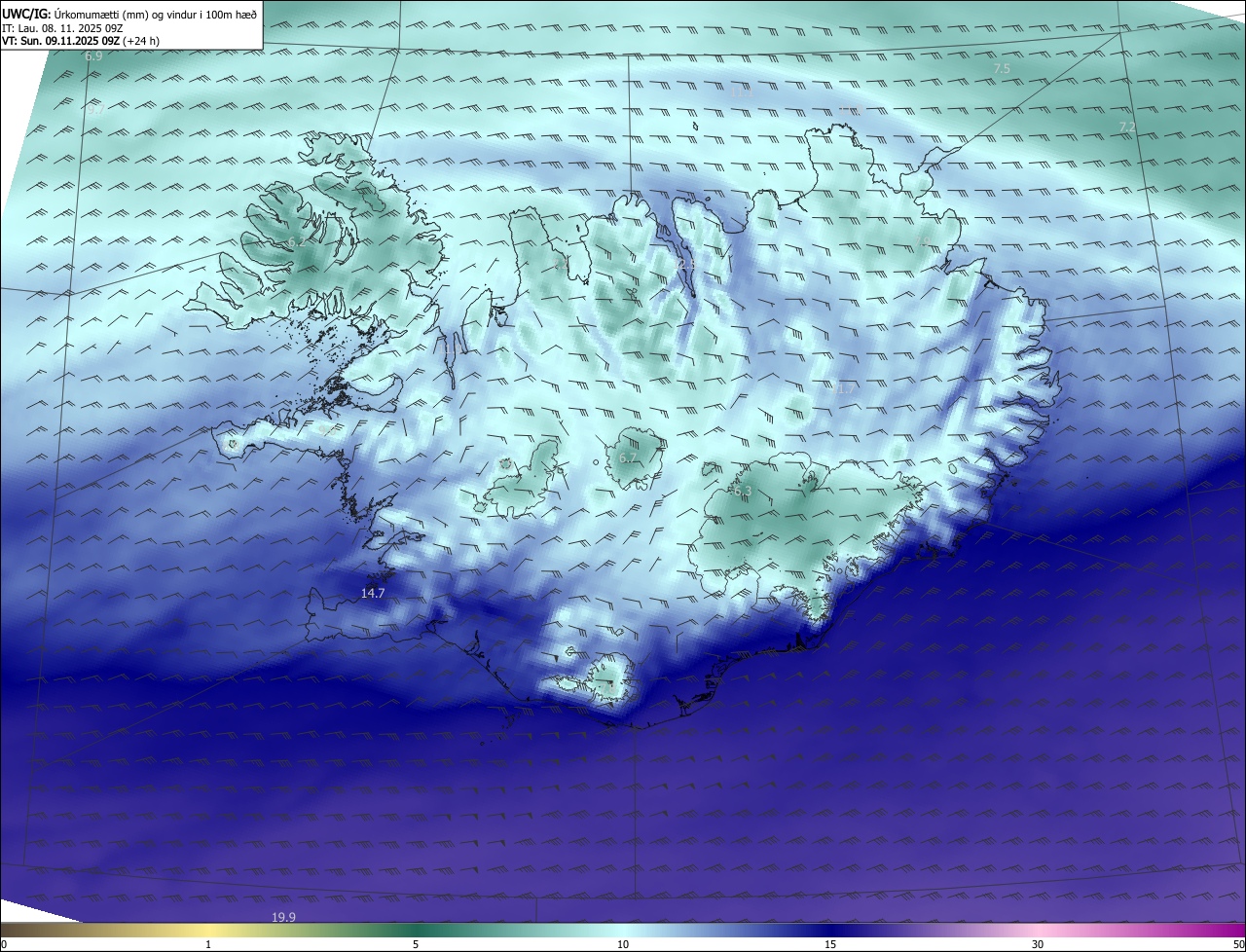1246x952 pixels.
Task: Click the valid time line "VT: Sun. 09.11.2025 09Z"
Action: pos(59,41)
